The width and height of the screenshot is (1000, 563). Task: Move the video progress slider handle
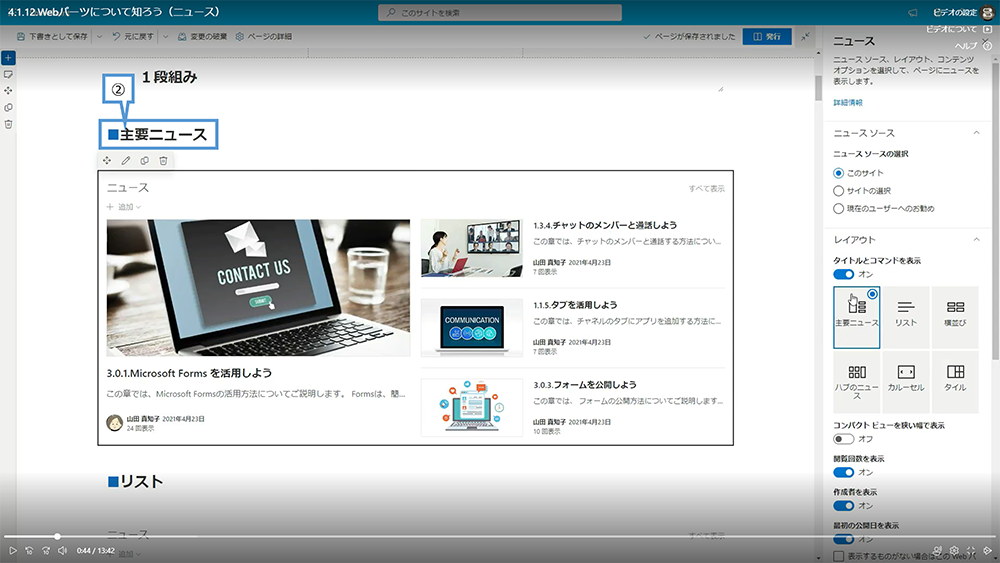57,536
